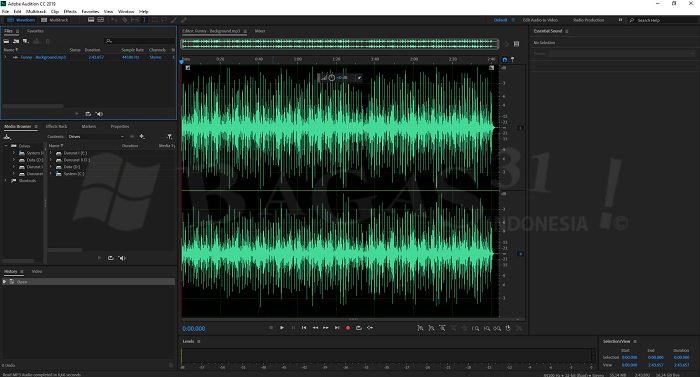Pin the HUD gain control
Image resolution: width=700 pixels, height=377 pixels.
[x=359, y=78]
